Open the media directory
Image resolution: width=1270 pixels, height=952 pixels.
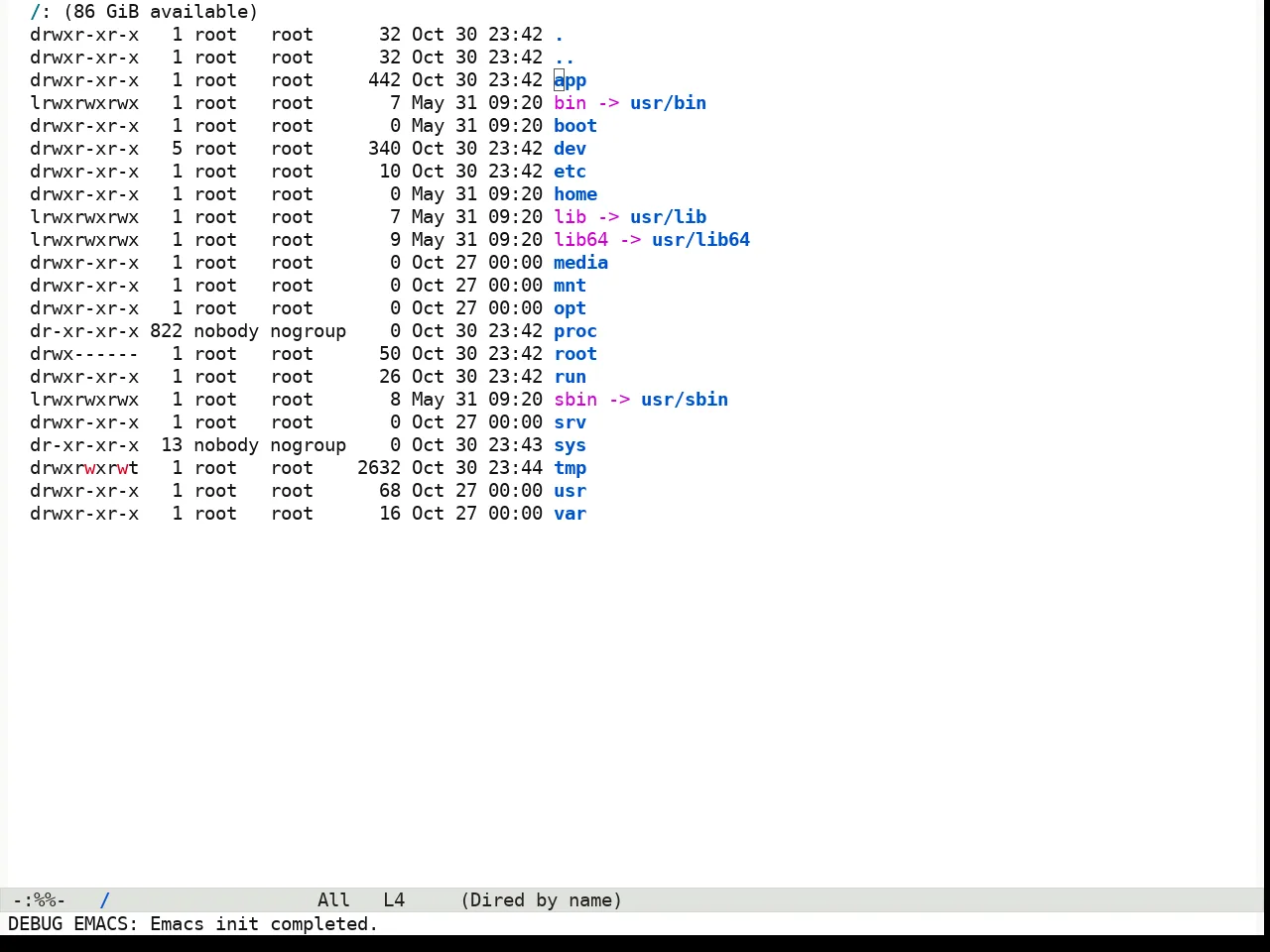(x=581, y=263)
